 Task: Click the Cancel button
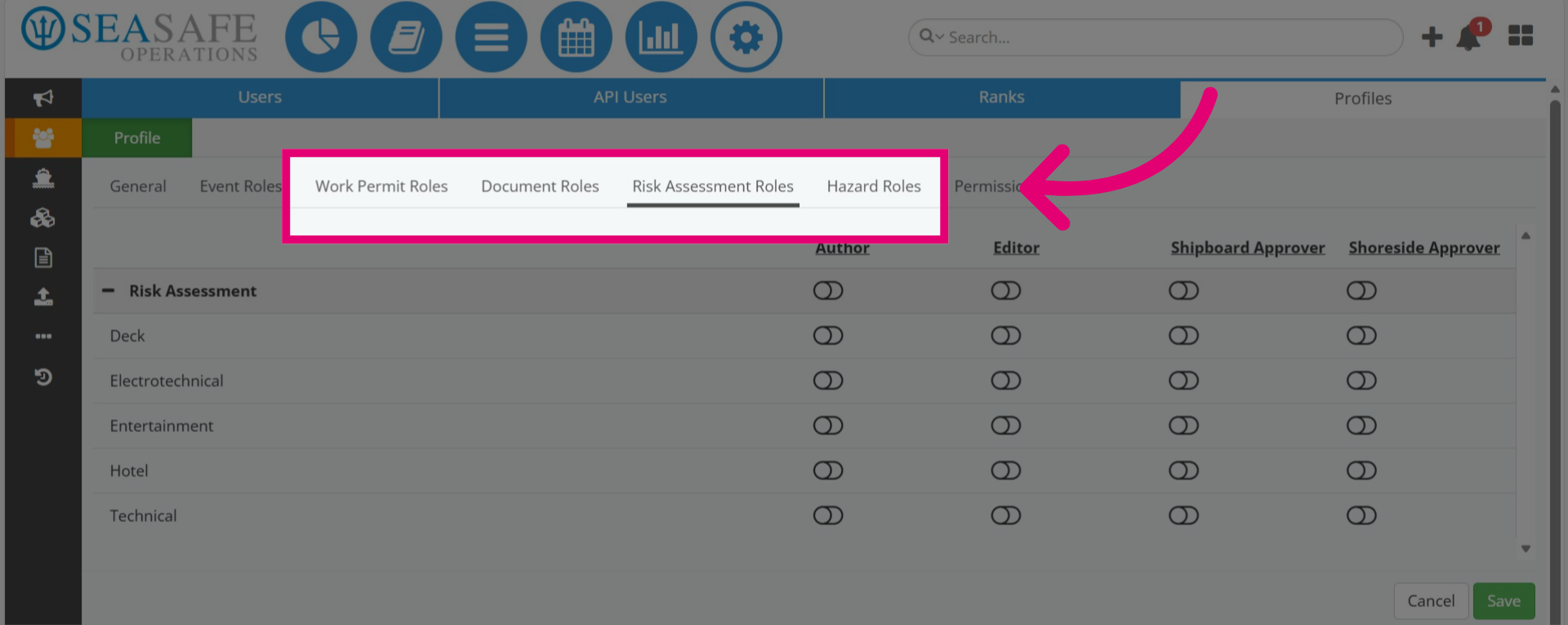point(1431,601)
